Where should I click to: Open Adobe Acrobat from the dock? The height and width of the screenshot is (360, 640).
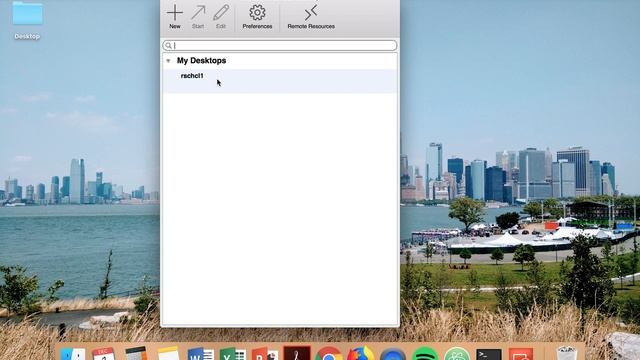297,353
